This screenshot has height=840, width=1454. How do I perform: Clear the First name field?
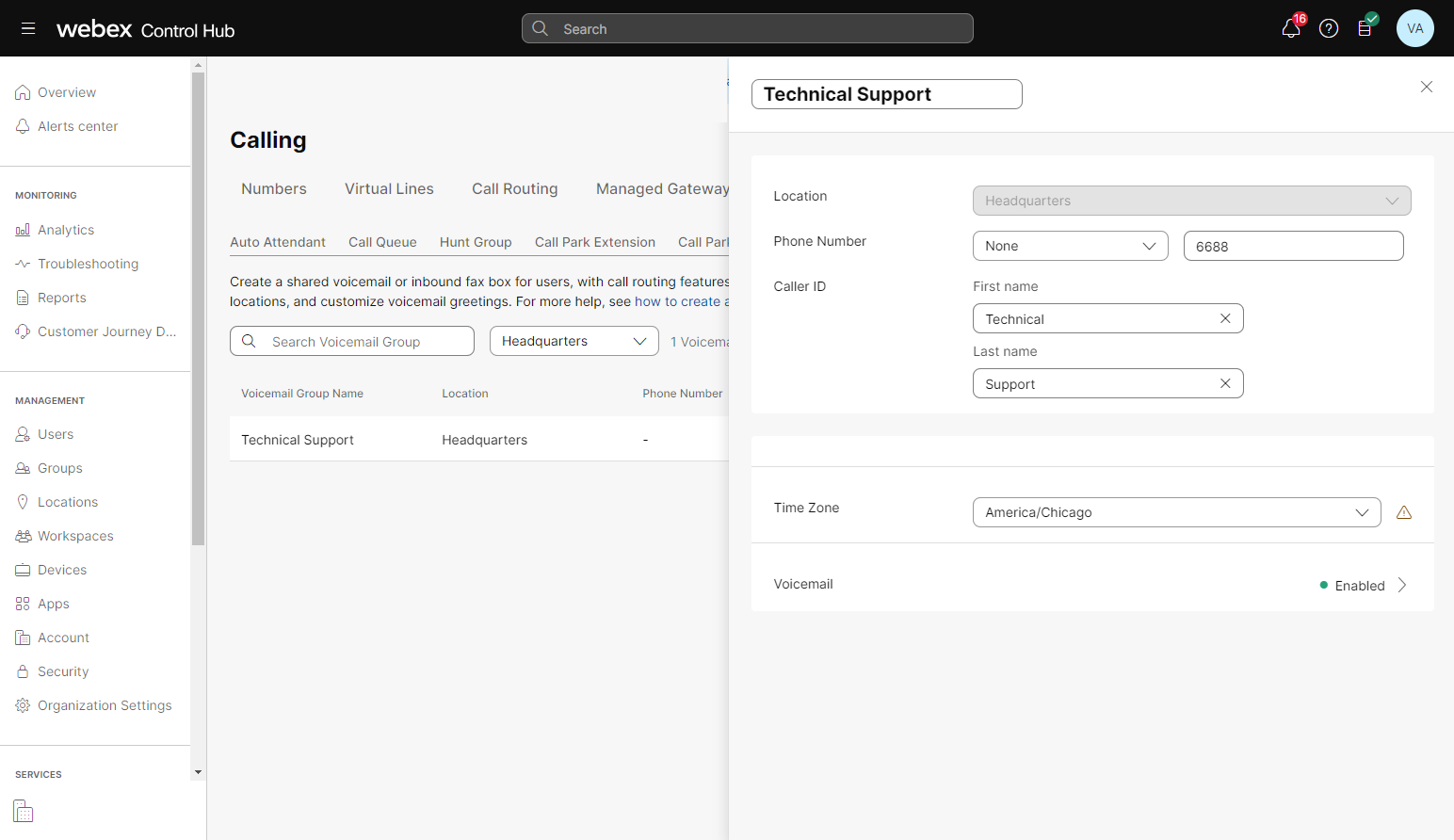(1225, 318)
